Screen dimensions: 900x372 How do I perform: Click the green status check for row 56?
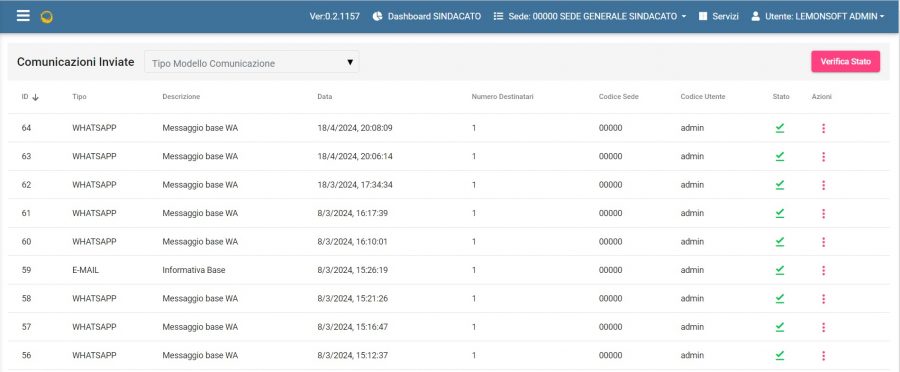coord(779,355)
